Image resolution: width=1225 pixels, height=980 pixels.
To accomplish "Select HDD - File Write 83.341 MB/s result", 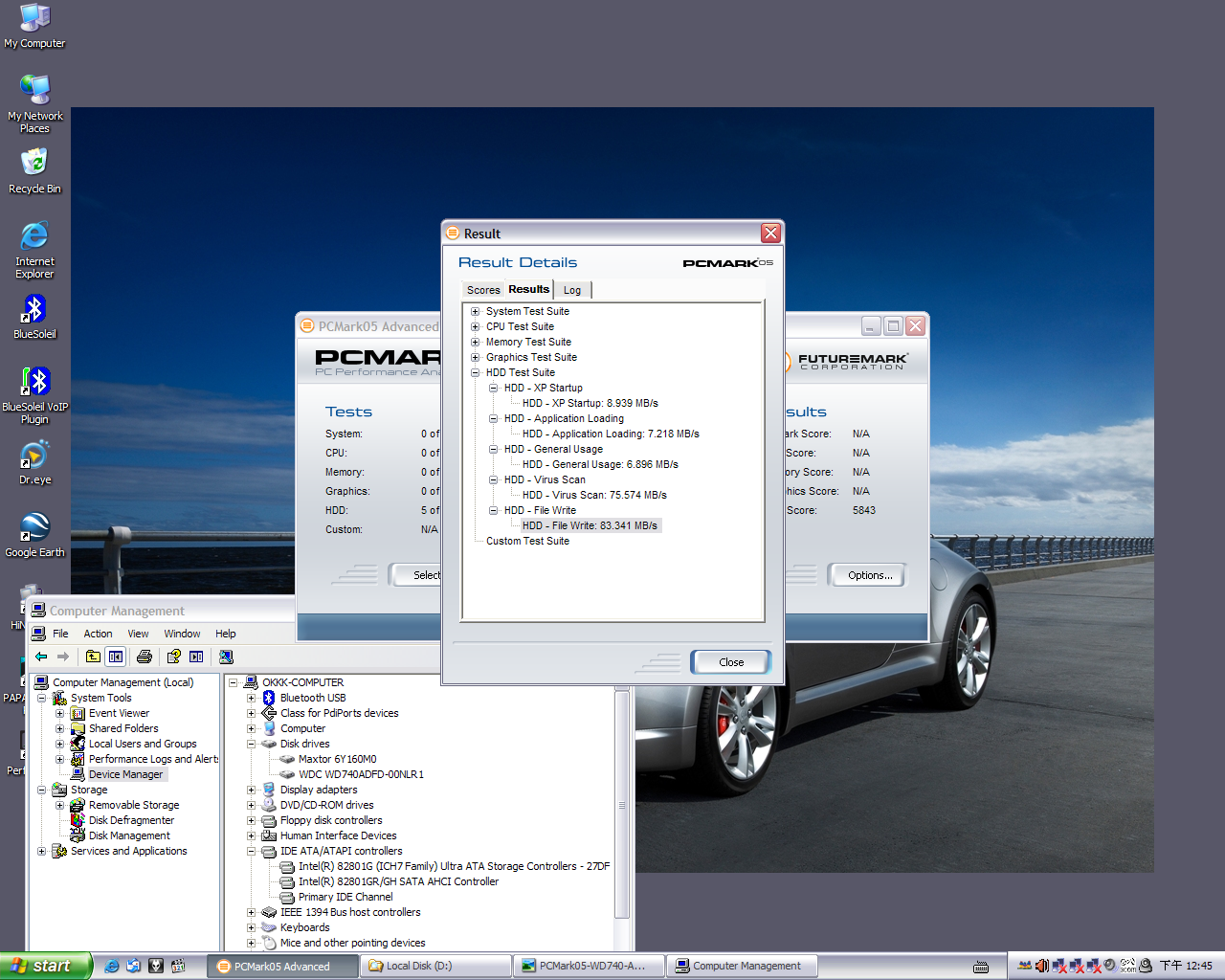I will coord(590,525).
